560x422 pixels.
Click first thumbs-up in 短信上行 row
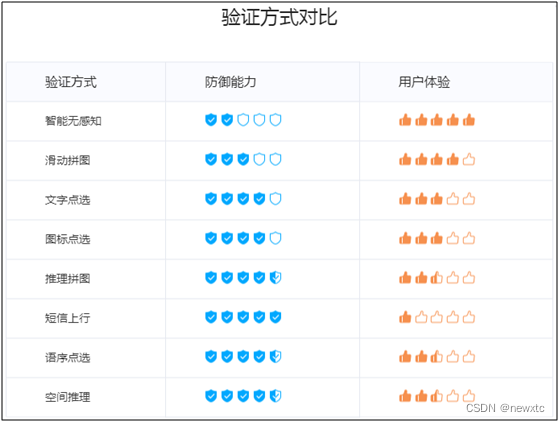point(405,317)
